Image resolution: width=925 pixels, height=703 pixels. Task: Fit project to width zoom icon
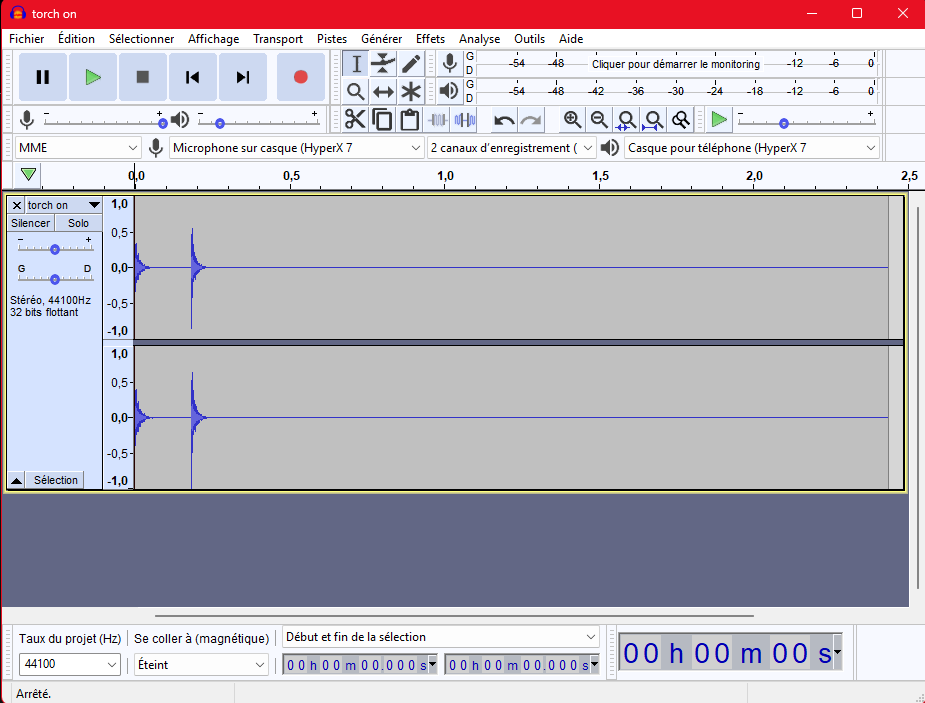pos(653,120)
